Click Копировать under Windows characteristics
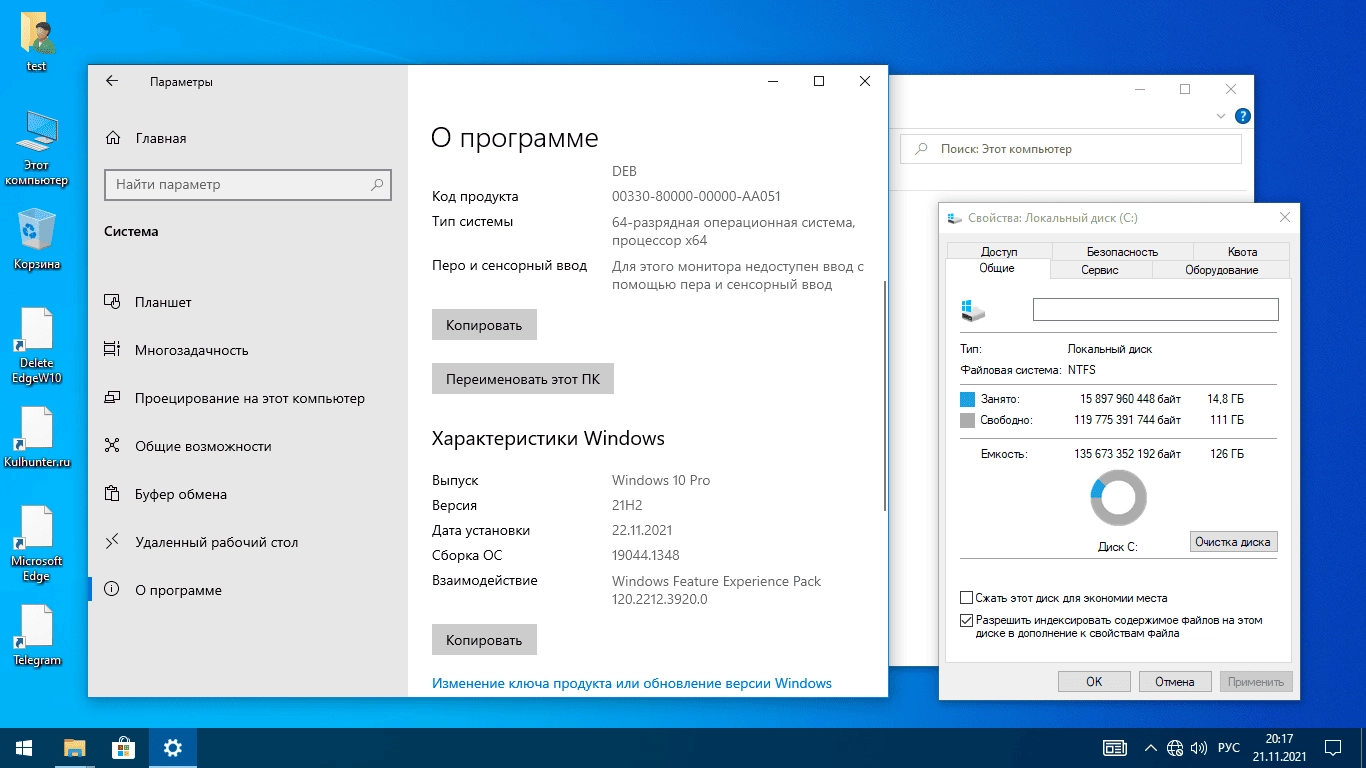The image size is (1366, 768). coord(484,640)
